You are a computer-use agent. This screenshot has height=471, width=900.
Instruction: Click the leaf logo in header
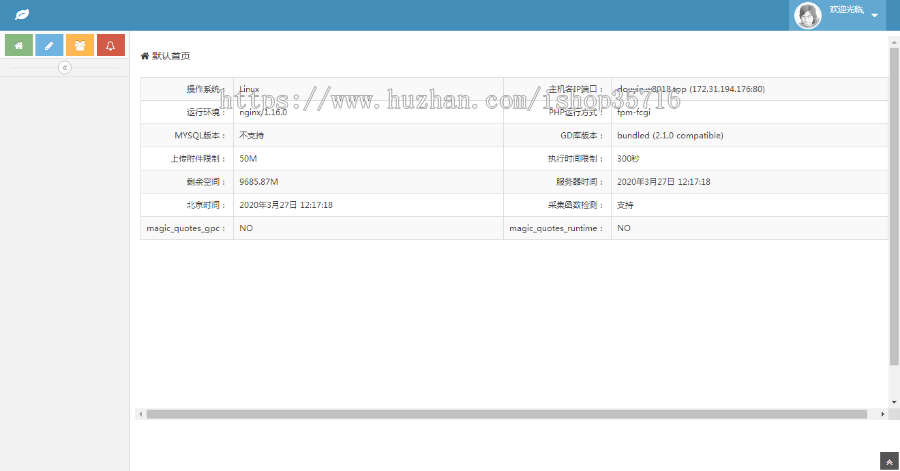tap(22, 14)
